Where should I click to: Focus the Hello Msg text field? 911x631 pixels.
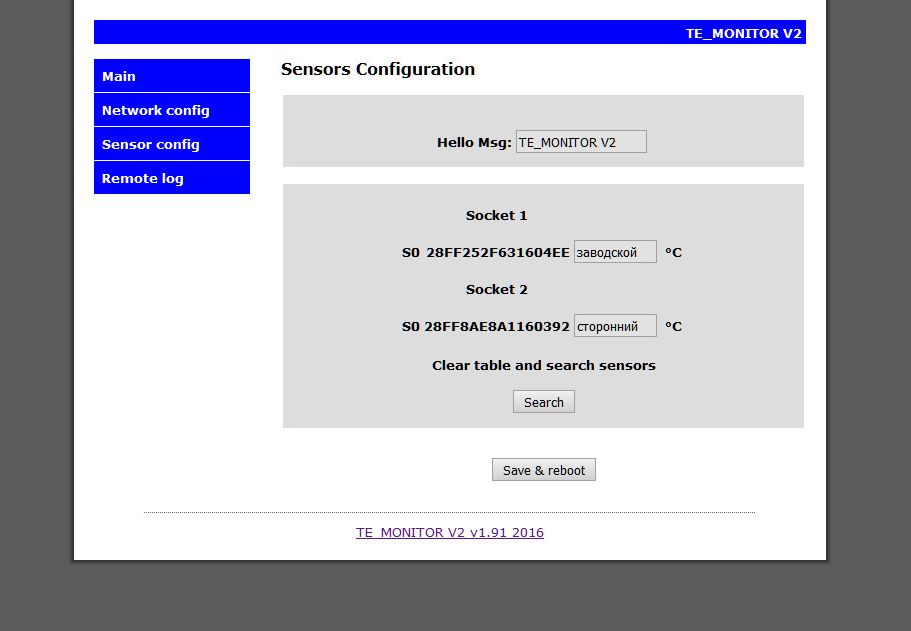pos(581,142)
